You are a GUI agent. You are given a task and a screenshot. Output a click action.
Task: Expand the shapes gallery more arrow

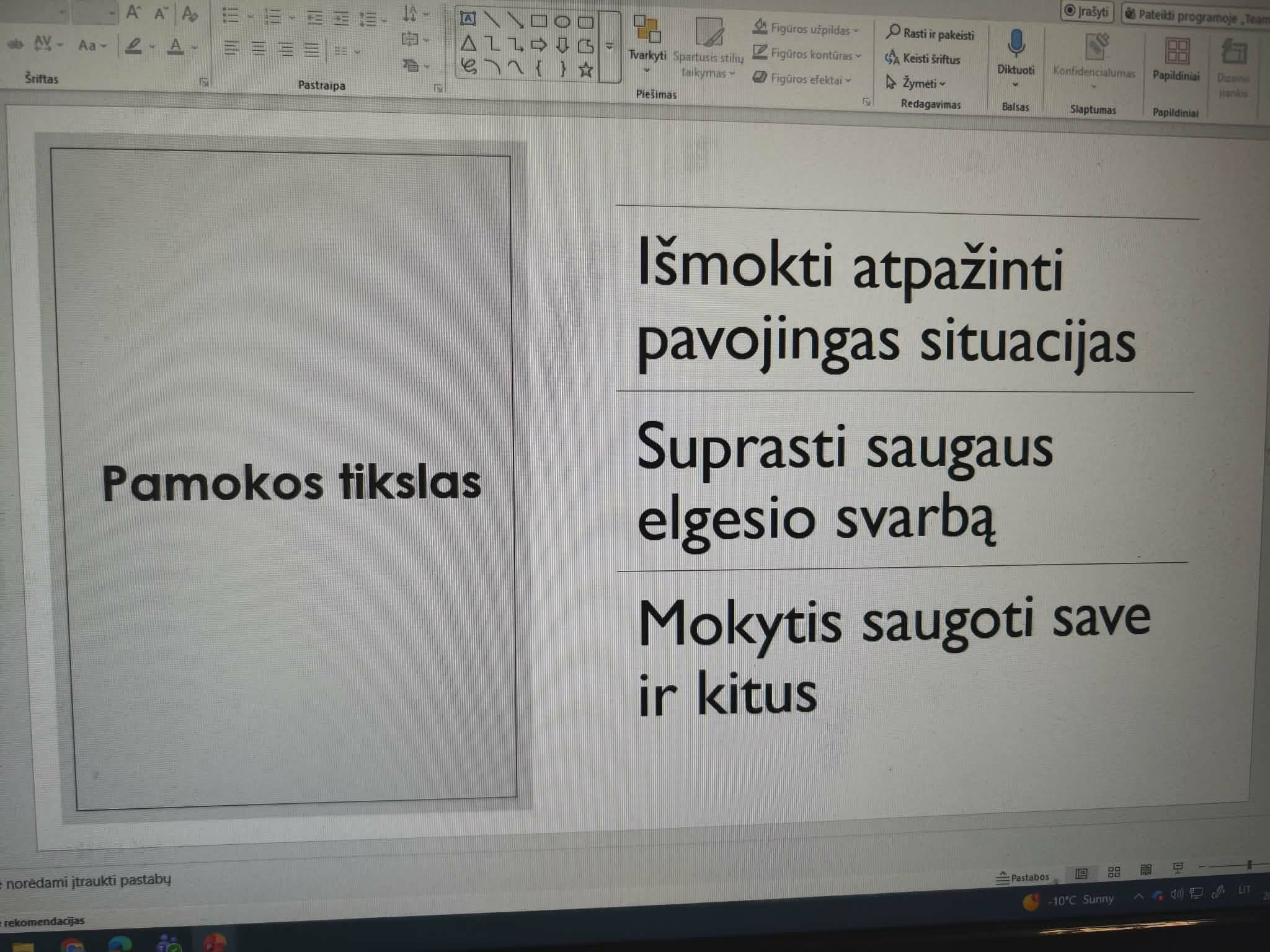coord(610,46)
